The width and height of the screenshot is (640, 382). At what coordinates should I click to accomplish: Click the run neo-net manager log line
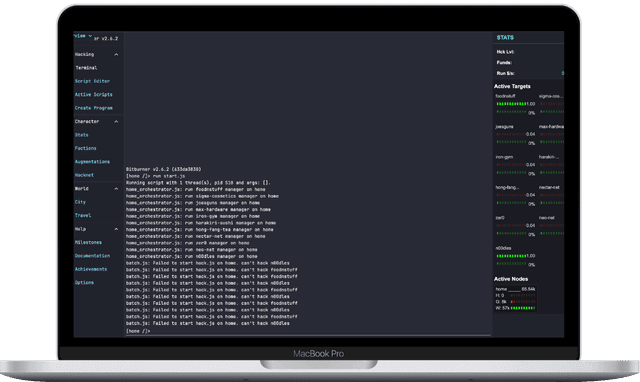[191, 250]
